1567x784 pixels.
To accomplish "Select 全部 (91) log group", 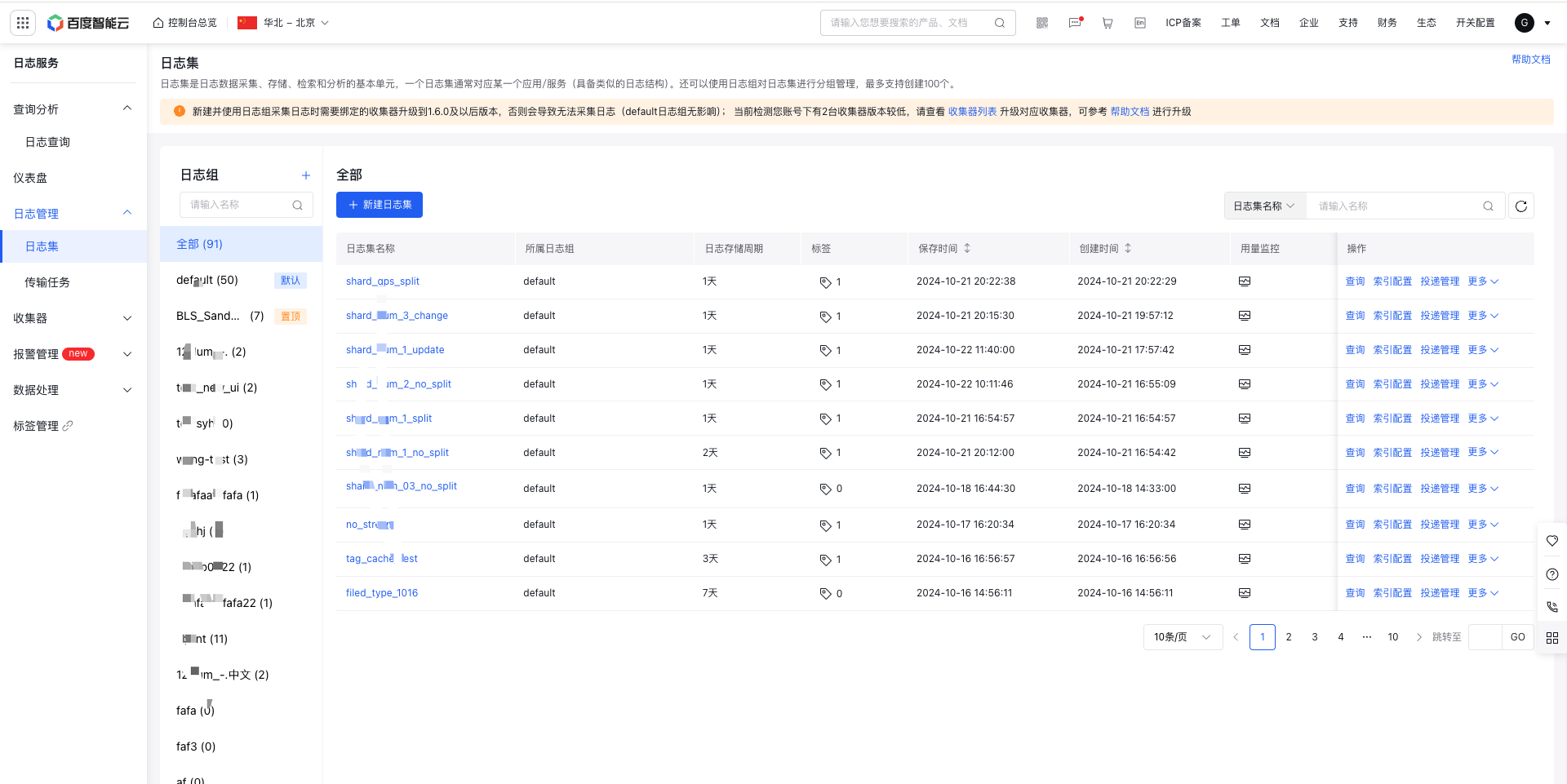I will 242,244.
